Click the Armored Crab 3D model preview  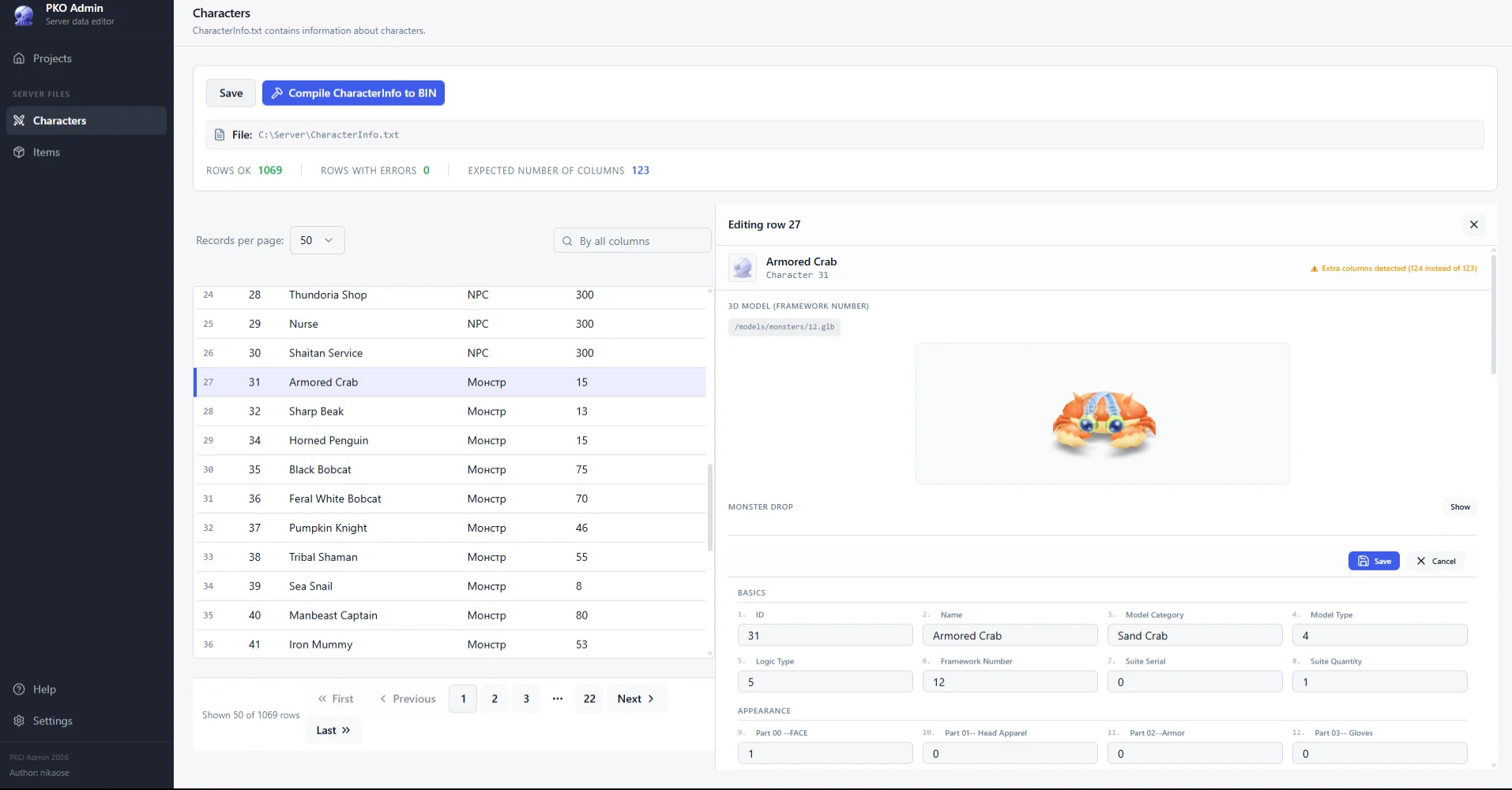pos(1102,413)
